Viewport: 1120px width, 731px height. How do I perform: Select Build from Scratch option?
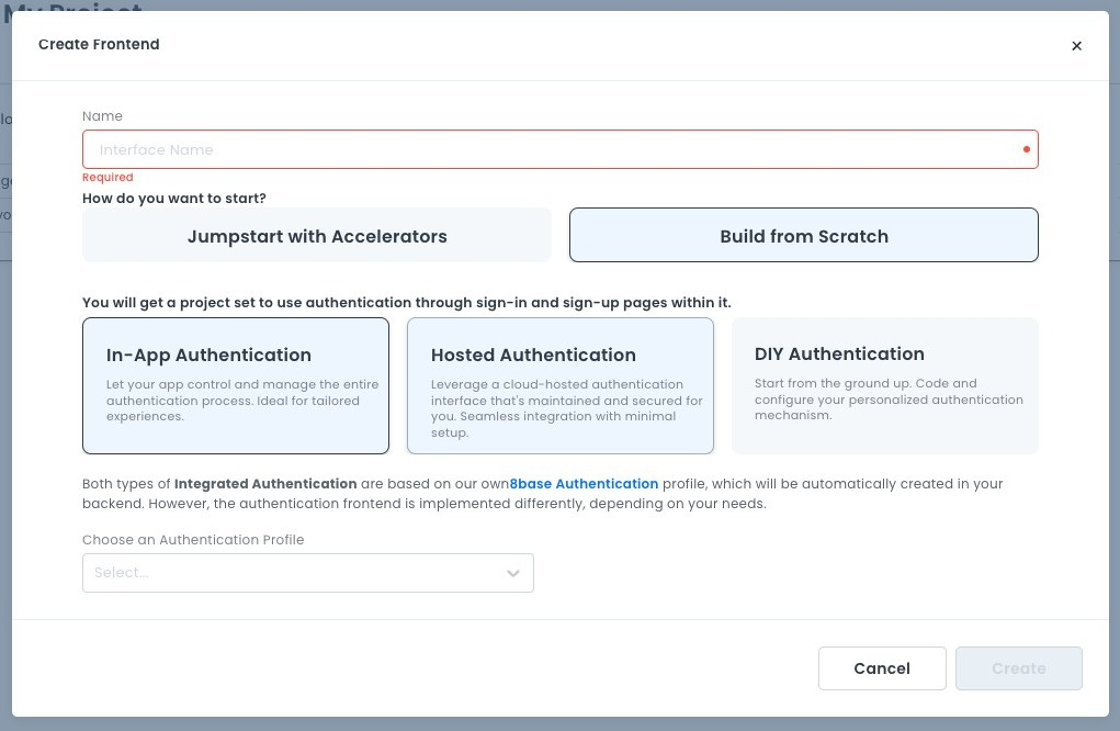coord(804,236)
